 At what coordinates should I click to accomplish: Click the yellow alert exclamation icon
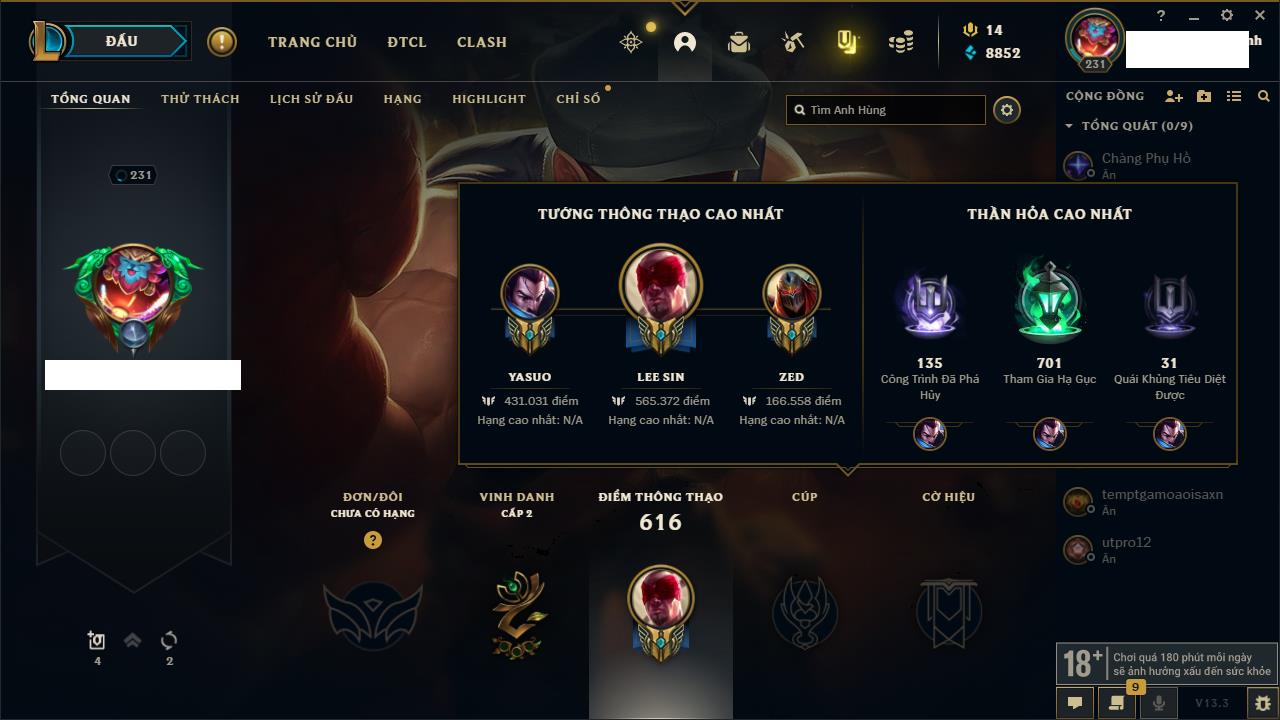222,42
